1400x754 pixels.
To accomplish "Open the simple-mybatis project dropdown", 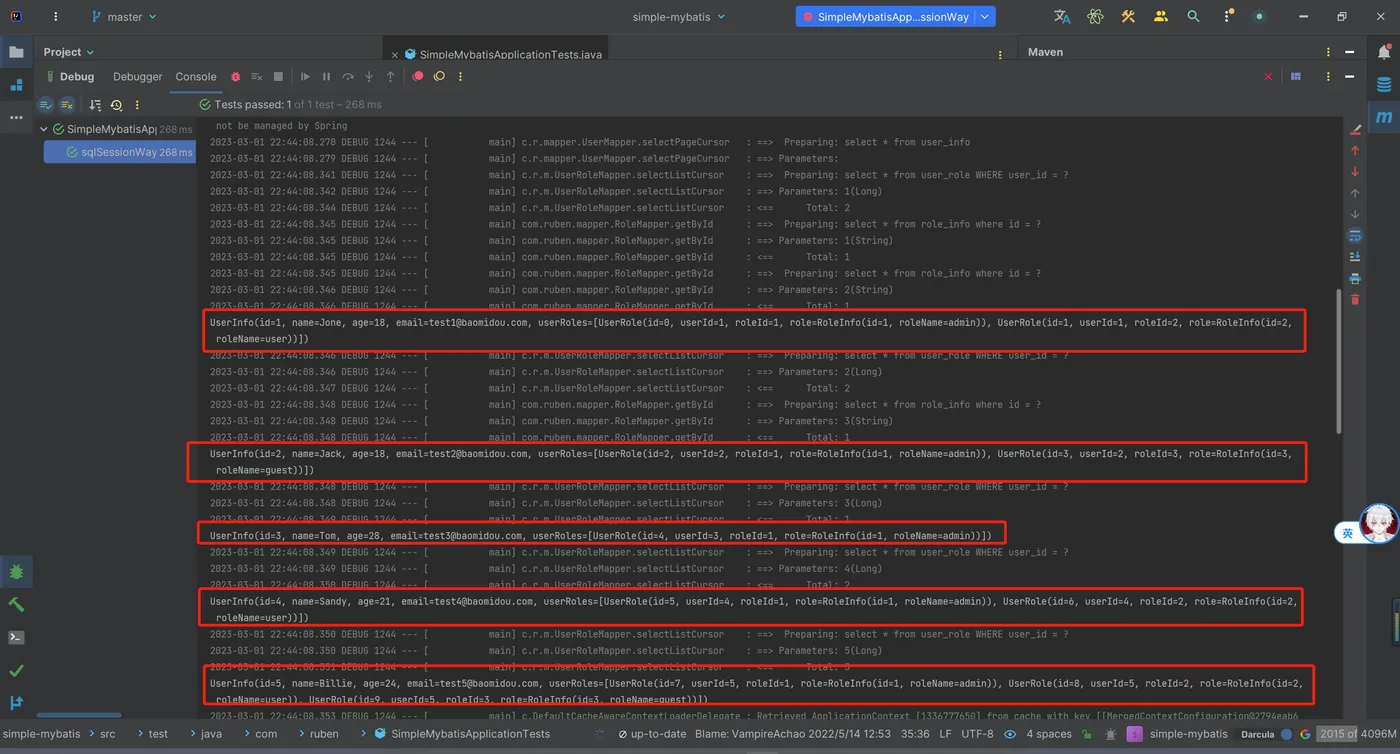I will (679, 17).
